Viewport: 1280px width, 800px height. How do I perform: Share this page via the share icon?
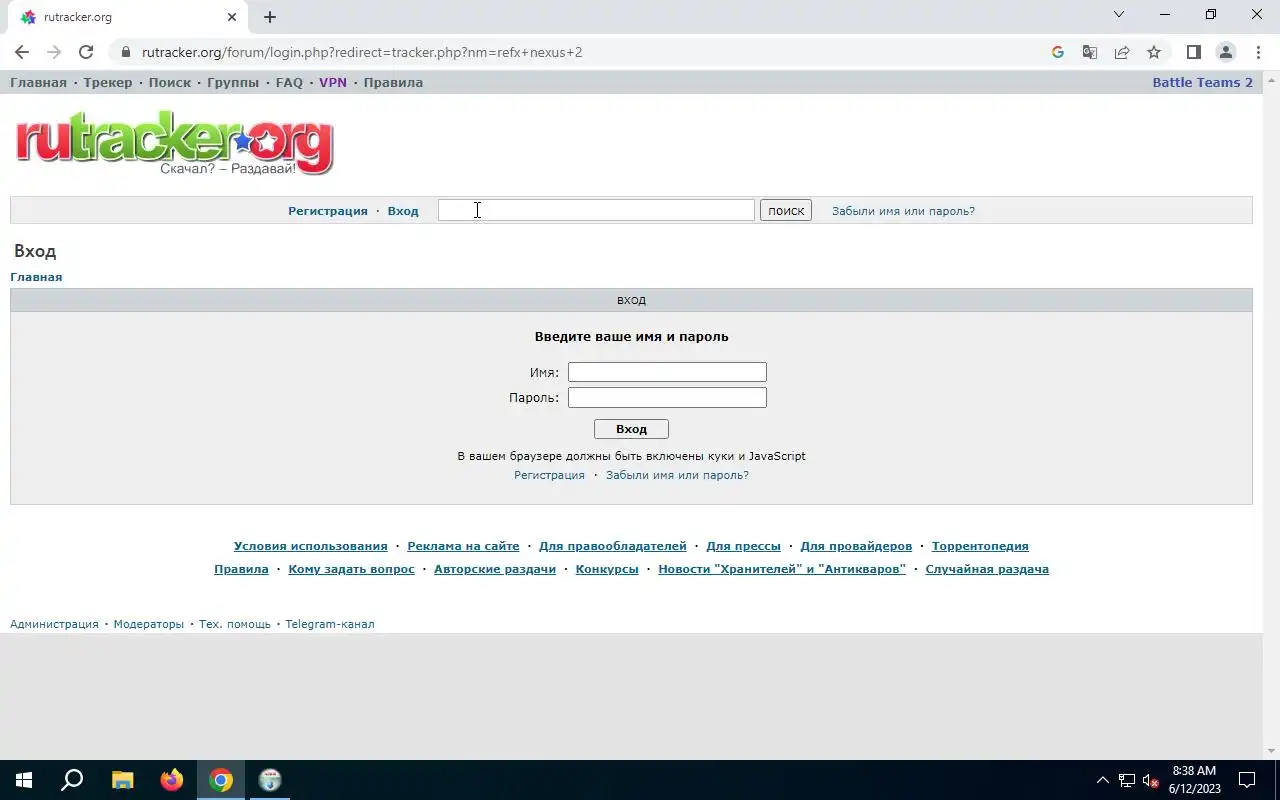[1122, 52]
